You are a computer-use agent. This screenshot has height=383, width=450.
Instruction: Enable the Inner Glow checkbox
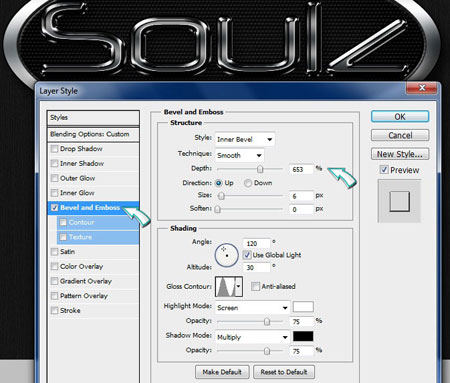54,193
